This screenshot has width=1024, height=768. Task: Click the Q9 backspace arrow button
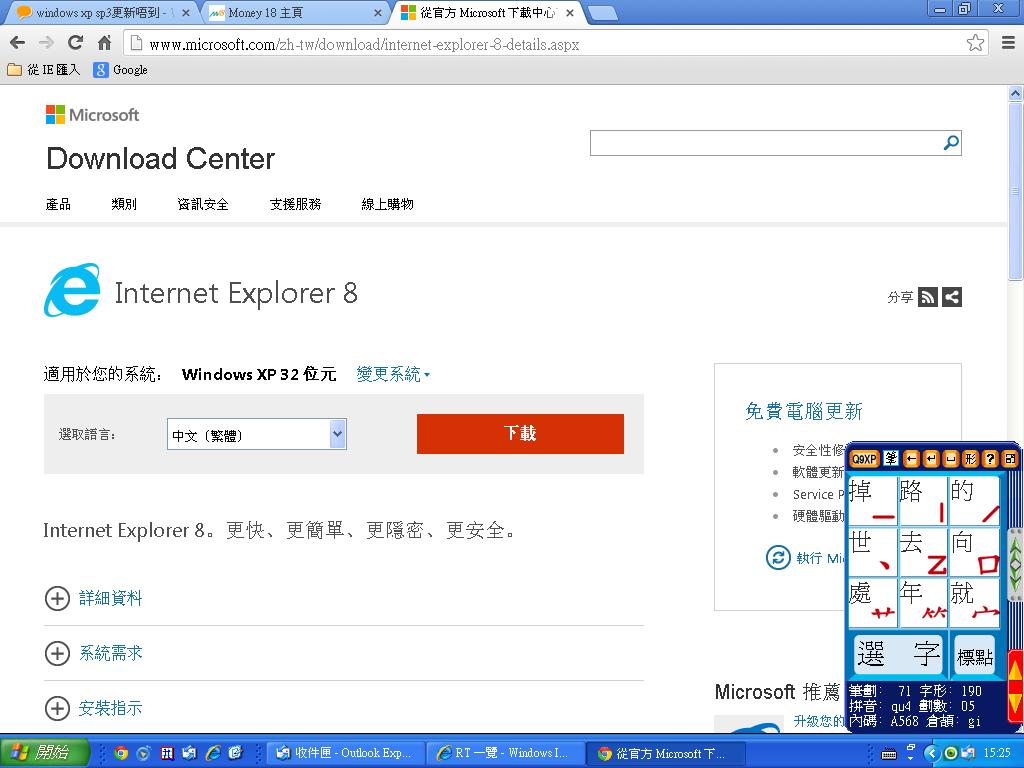coord(911,459)
